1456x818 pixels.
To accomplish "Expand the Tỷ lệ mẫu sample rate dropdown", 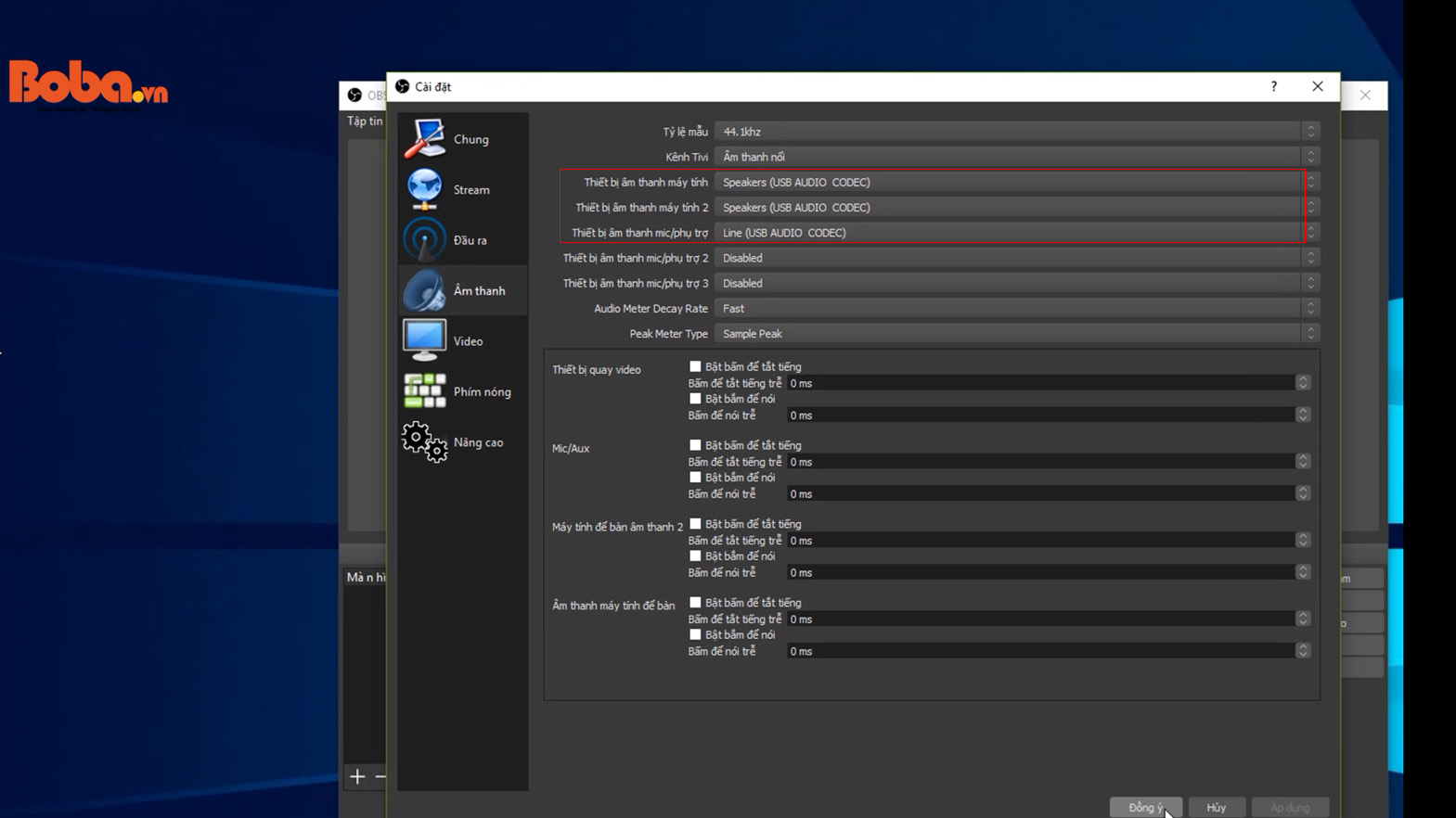I will pos(1015,132).
